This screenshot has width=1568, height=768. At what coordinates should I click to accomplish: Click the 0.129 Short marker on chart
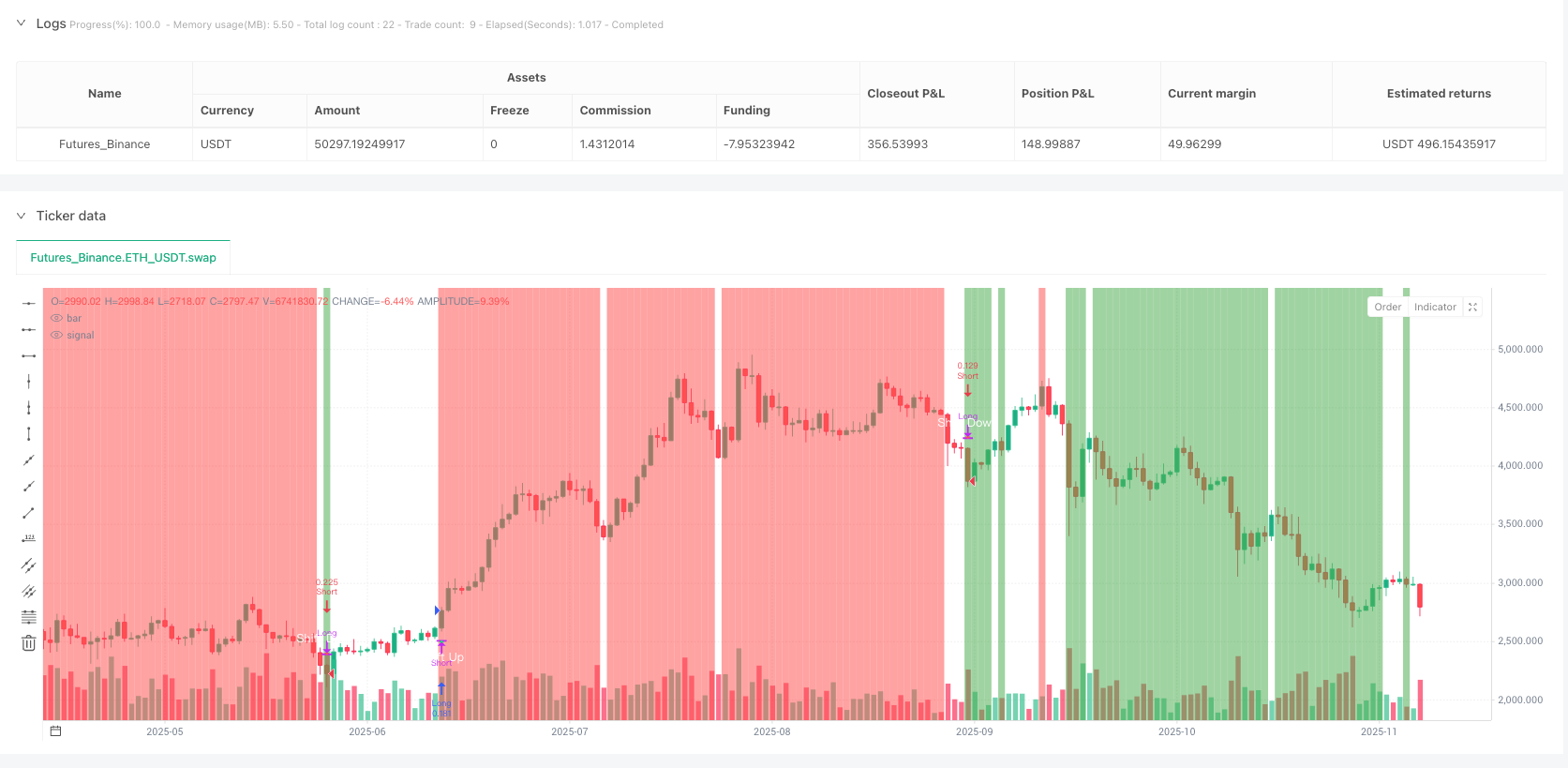(967, 371)
